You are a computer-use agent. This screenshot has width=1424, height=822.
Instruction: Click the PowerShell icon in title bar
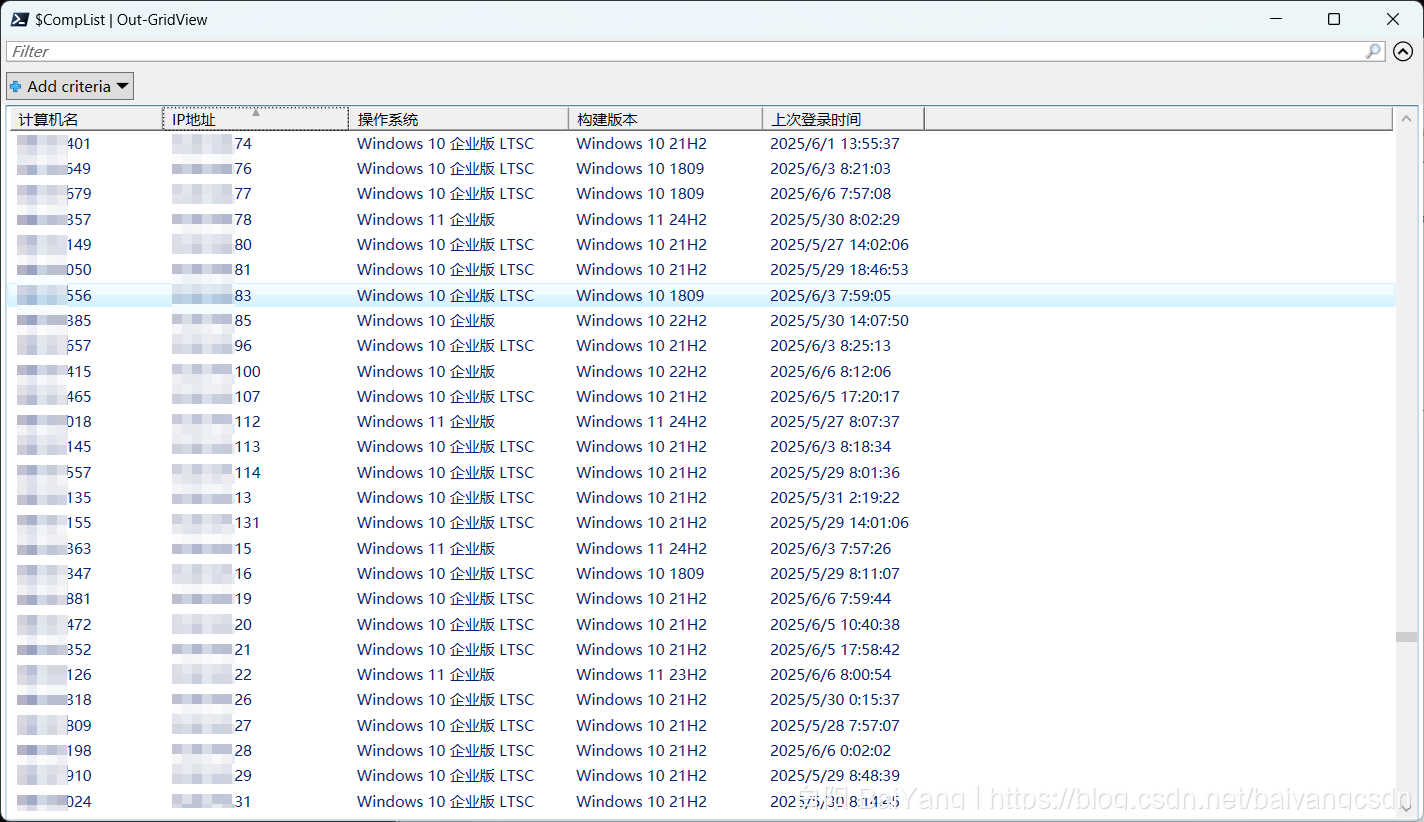(x=19, y=19)
